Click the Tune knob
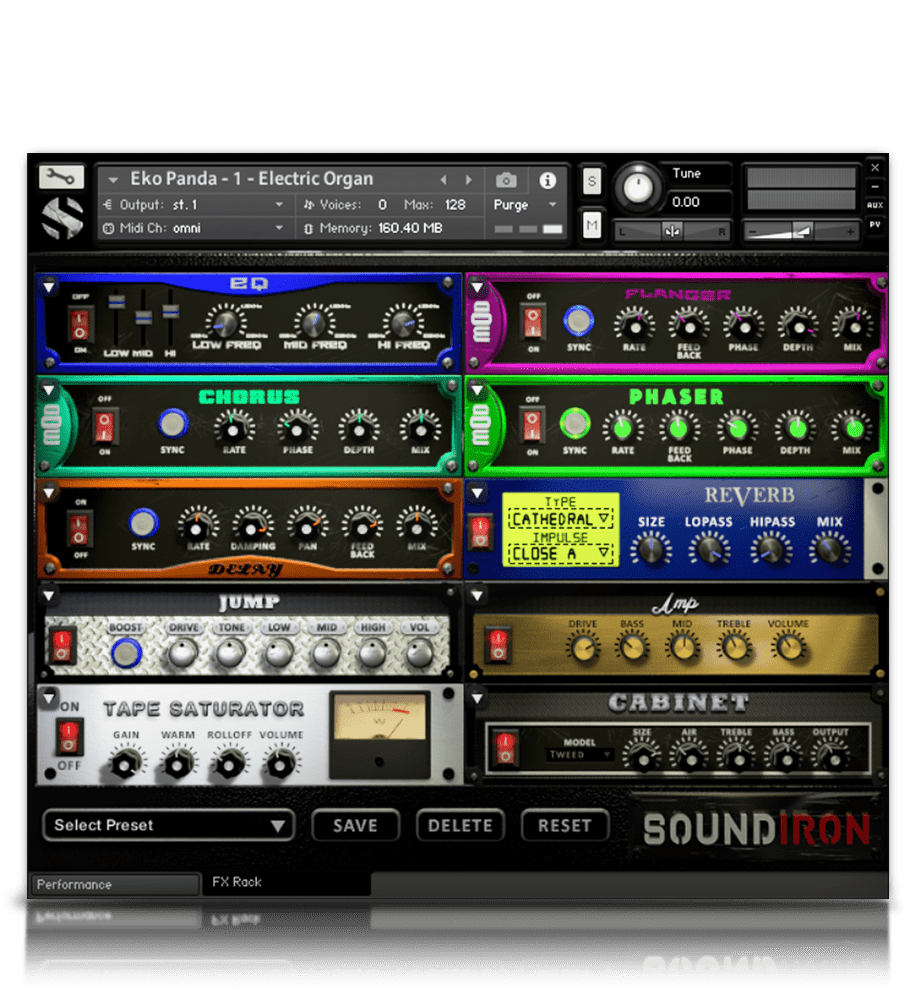The image size is (911, 1002). coord(637,188)
